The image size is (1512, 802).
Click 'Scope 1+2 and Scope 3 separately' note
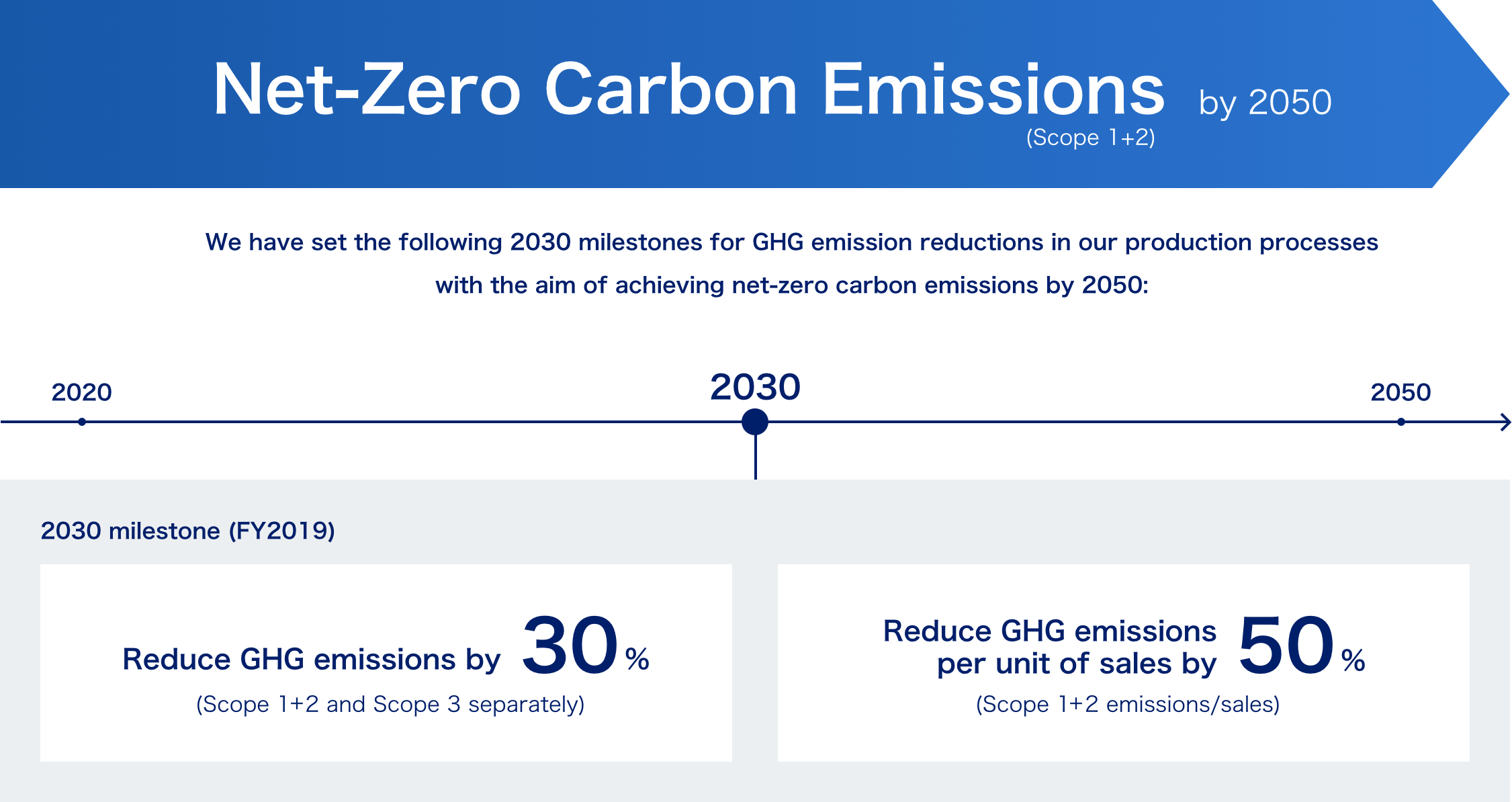[x=390, y=705]
